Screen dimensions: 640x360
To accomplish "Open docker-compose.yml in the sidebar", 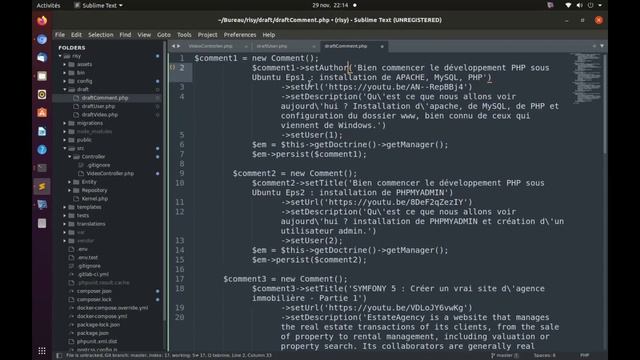I will [102, 316].
